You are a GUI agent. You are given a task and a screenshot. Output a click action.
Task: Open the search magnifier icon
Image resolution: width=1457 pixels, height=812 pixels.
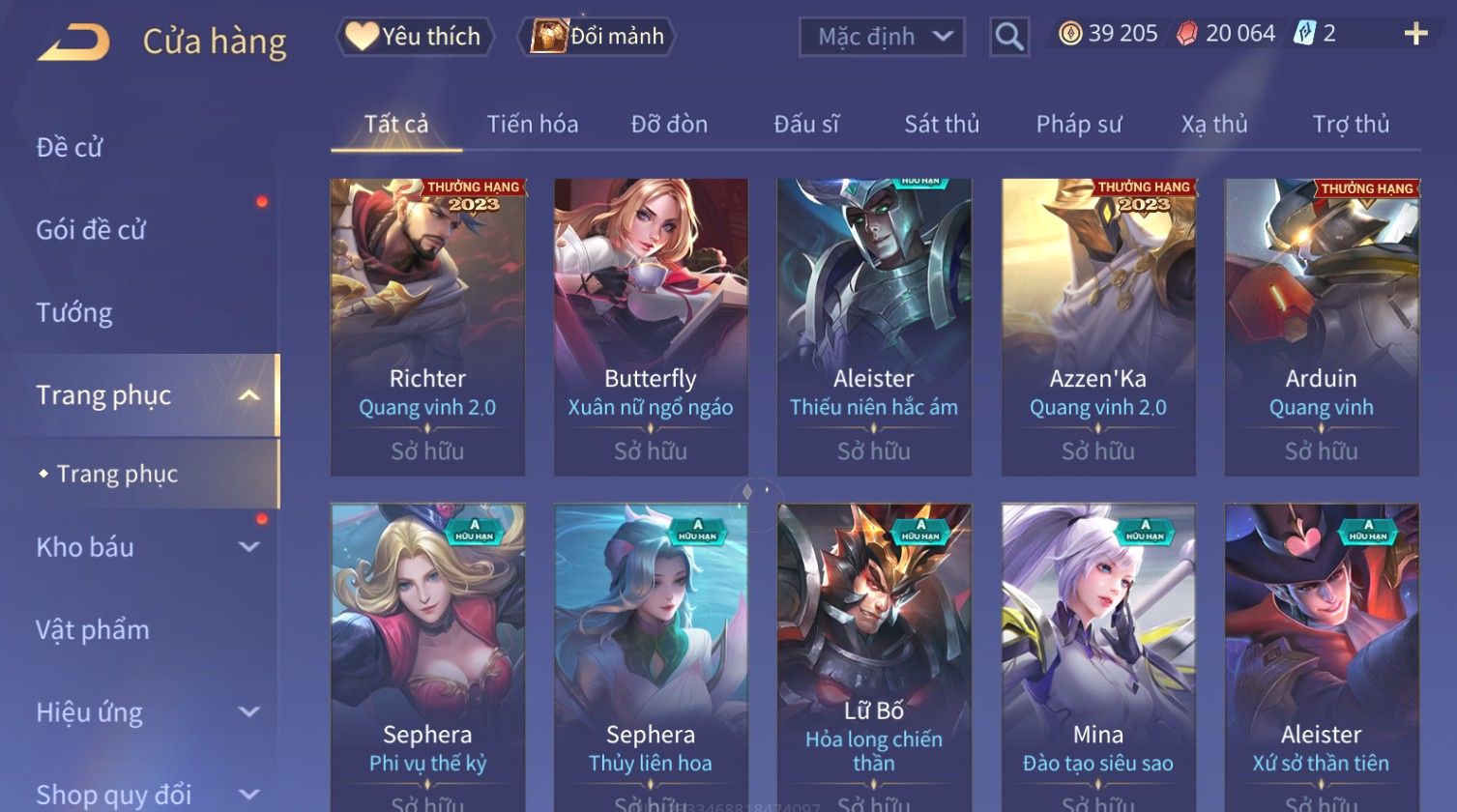pos(1008,37)
